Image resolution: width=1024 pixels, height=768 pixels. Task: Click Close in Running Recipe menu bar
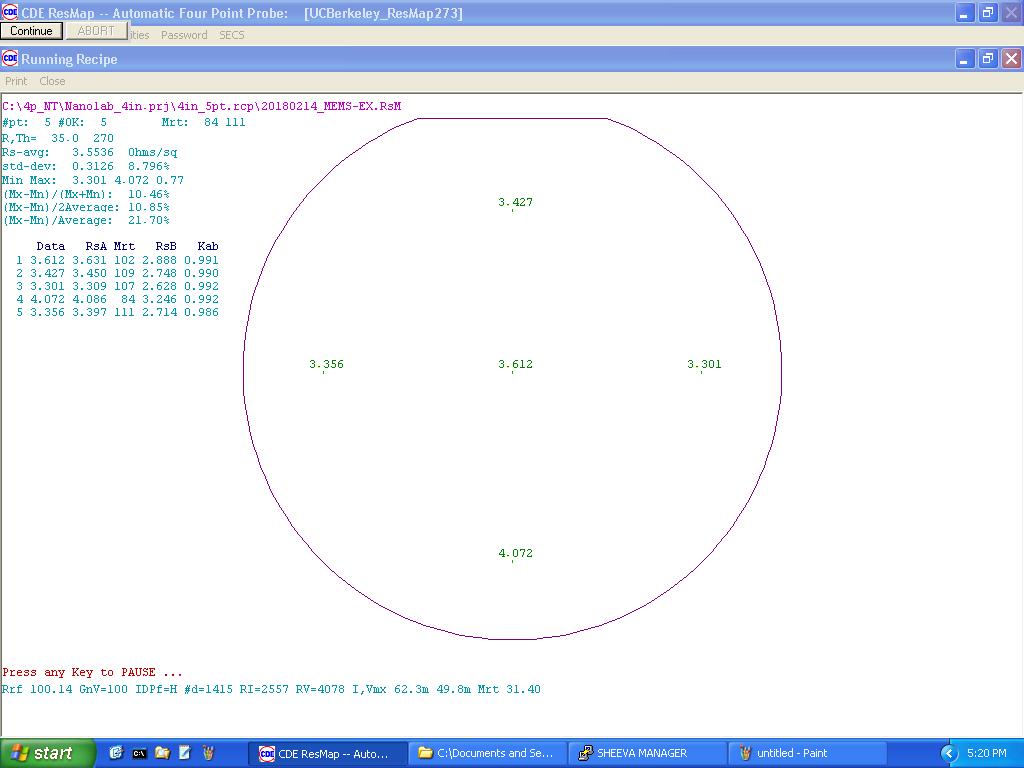click(x=52, y=81)
